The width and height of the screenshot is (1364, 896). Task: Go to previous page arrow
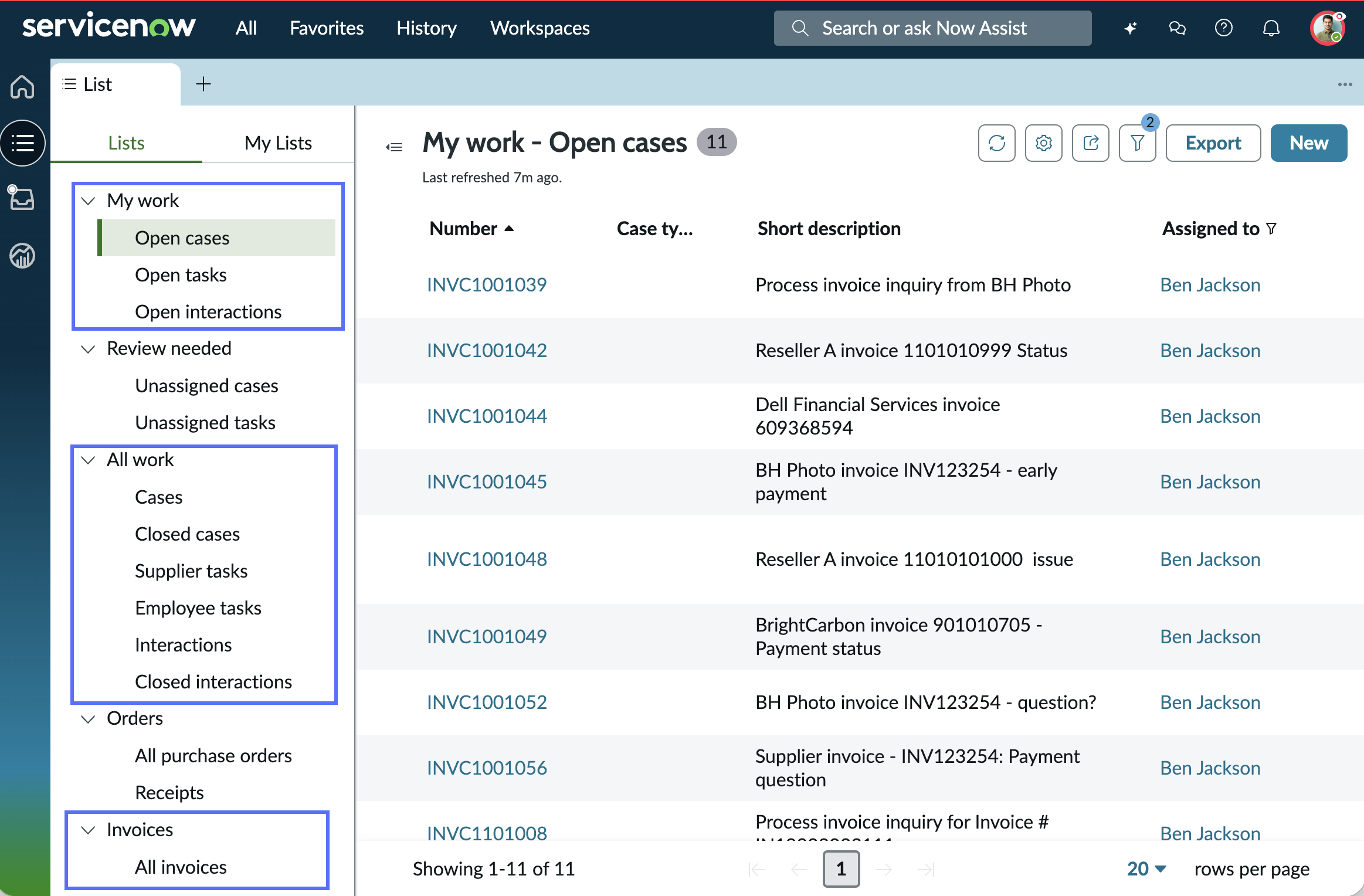(x=799, y=869)
